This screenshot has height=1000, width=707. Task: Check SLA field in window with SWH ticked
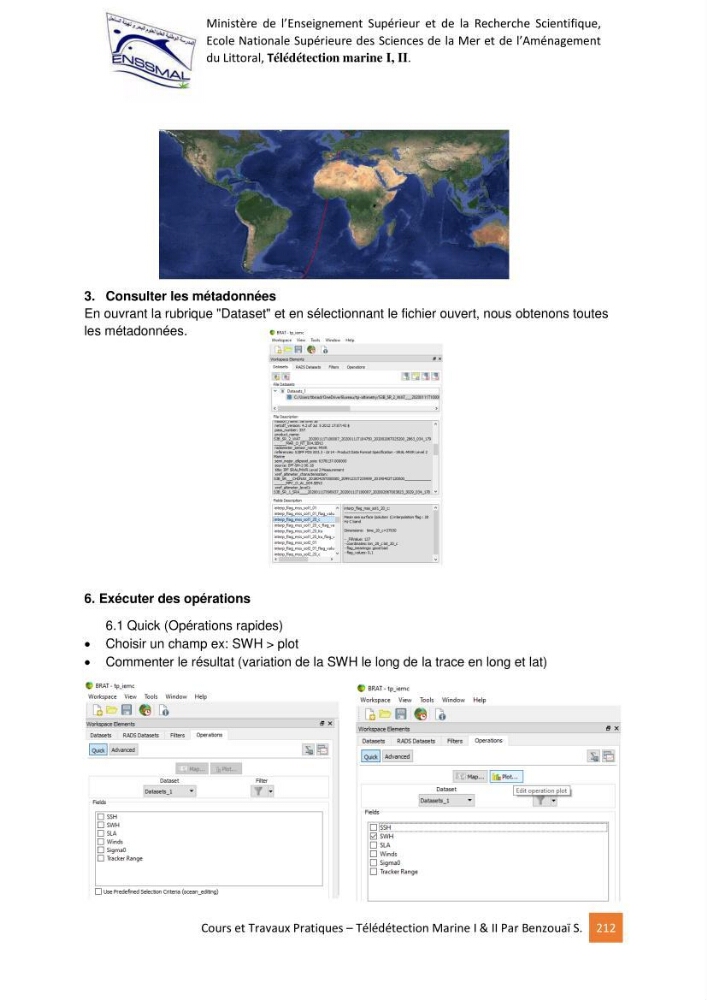point(374,845)
